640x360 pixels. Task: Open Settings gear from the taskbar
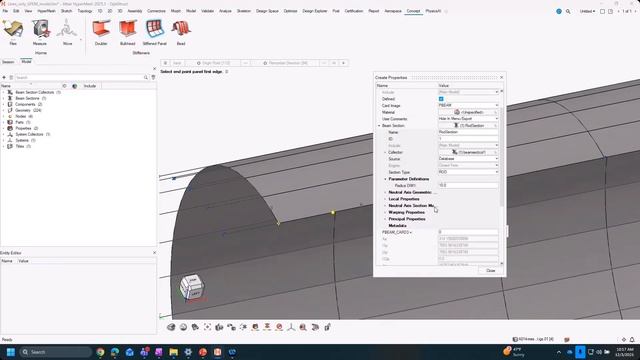(x=188, y=352)
